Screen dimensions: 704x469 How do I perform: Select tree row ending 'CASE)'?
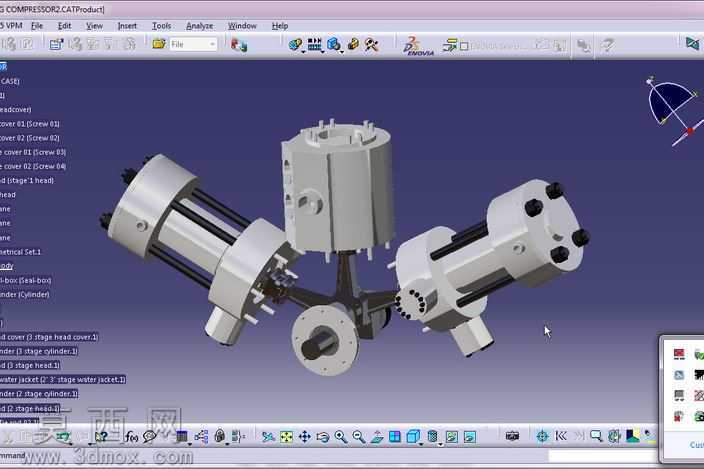[10, 81]
